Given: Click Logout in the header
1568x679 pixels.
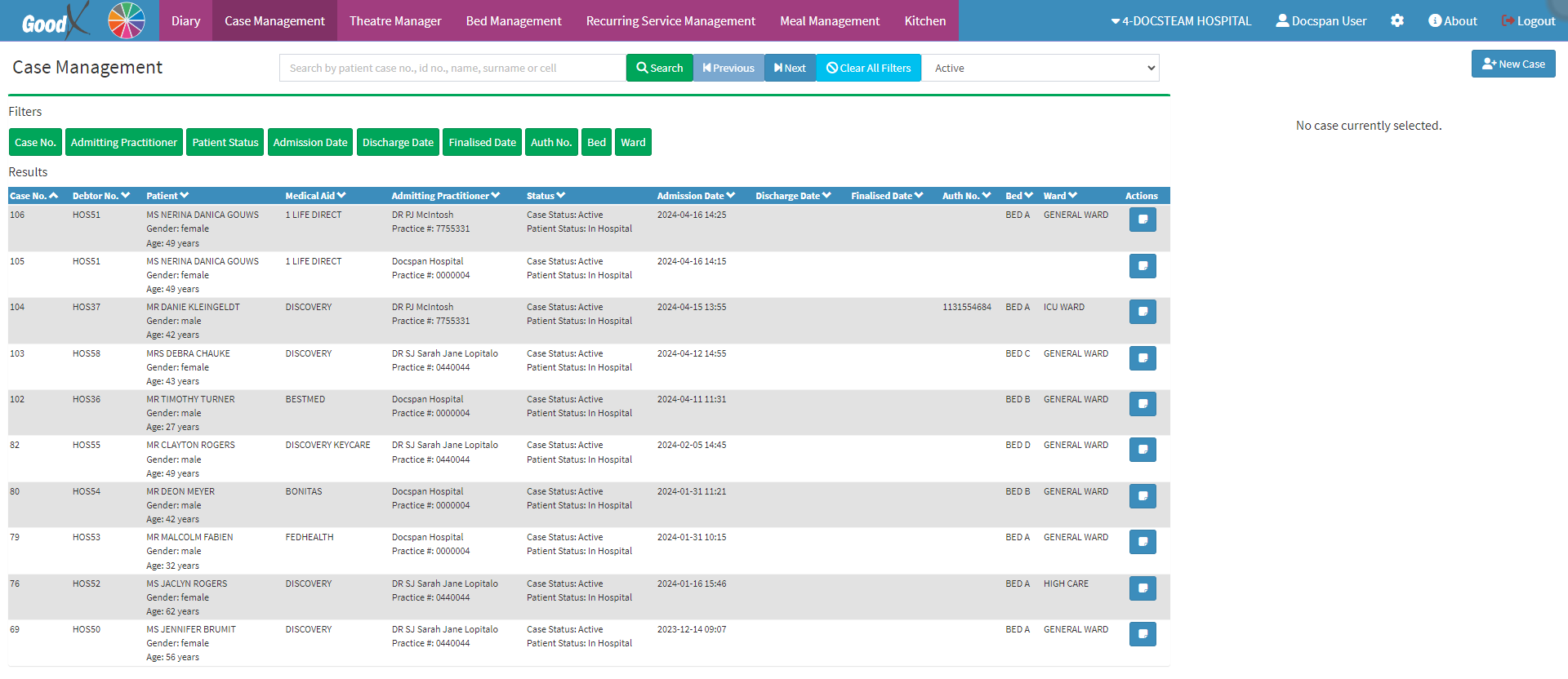Looking at the screenshot, I should 1528,21.
